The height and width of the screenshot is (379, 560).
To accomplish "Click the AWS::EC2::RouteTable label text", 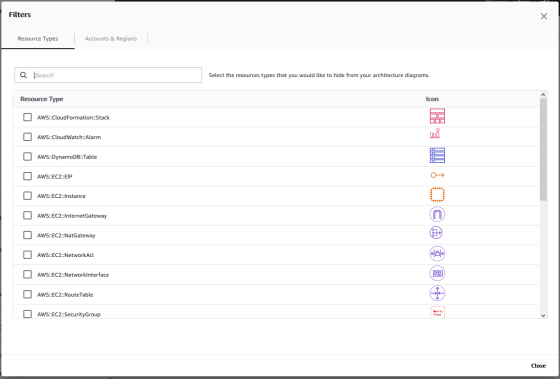I will click(65, 295).
